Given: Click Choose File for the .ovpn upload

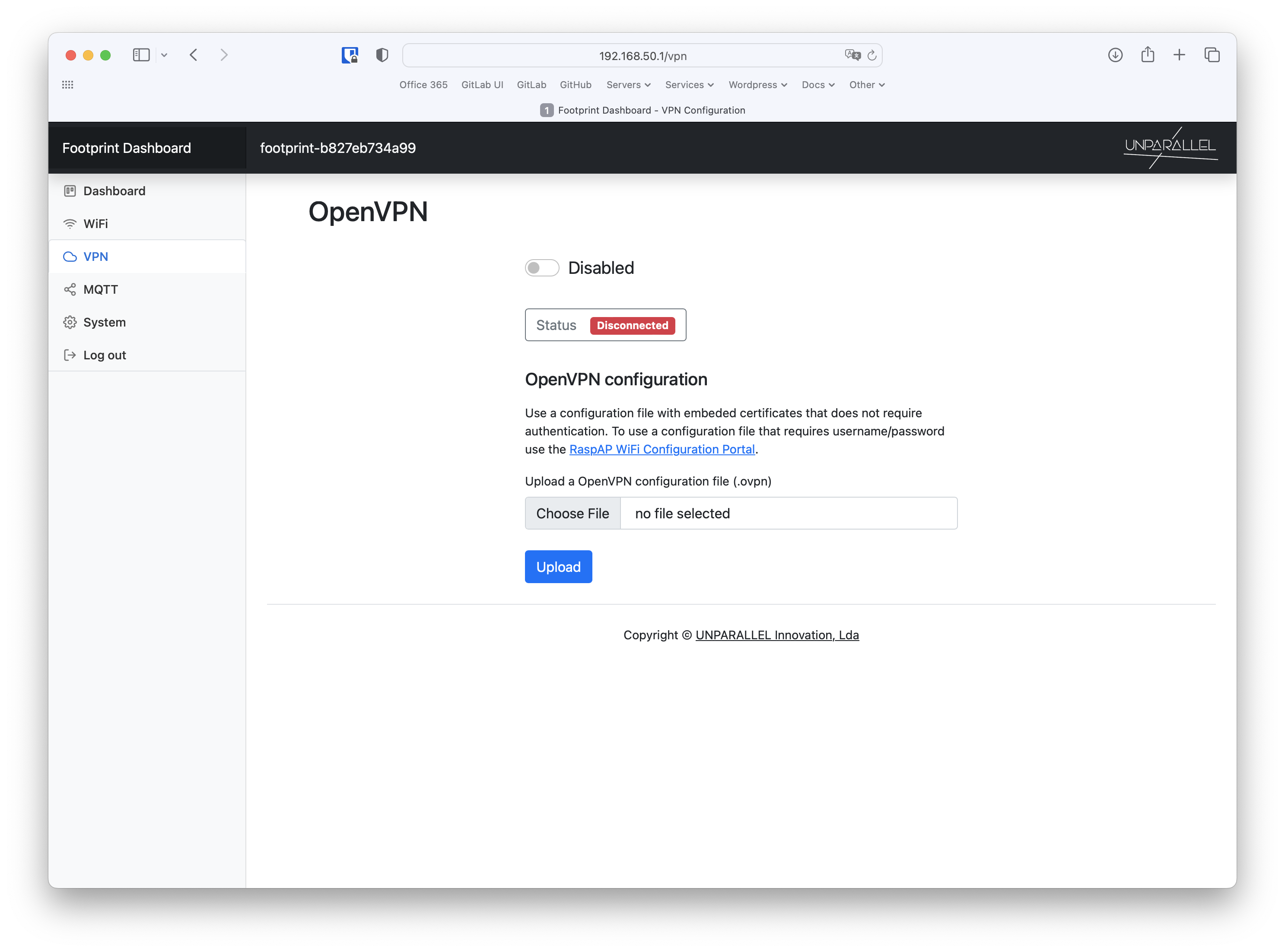Looking at the screenshot, I should [573, 514].
